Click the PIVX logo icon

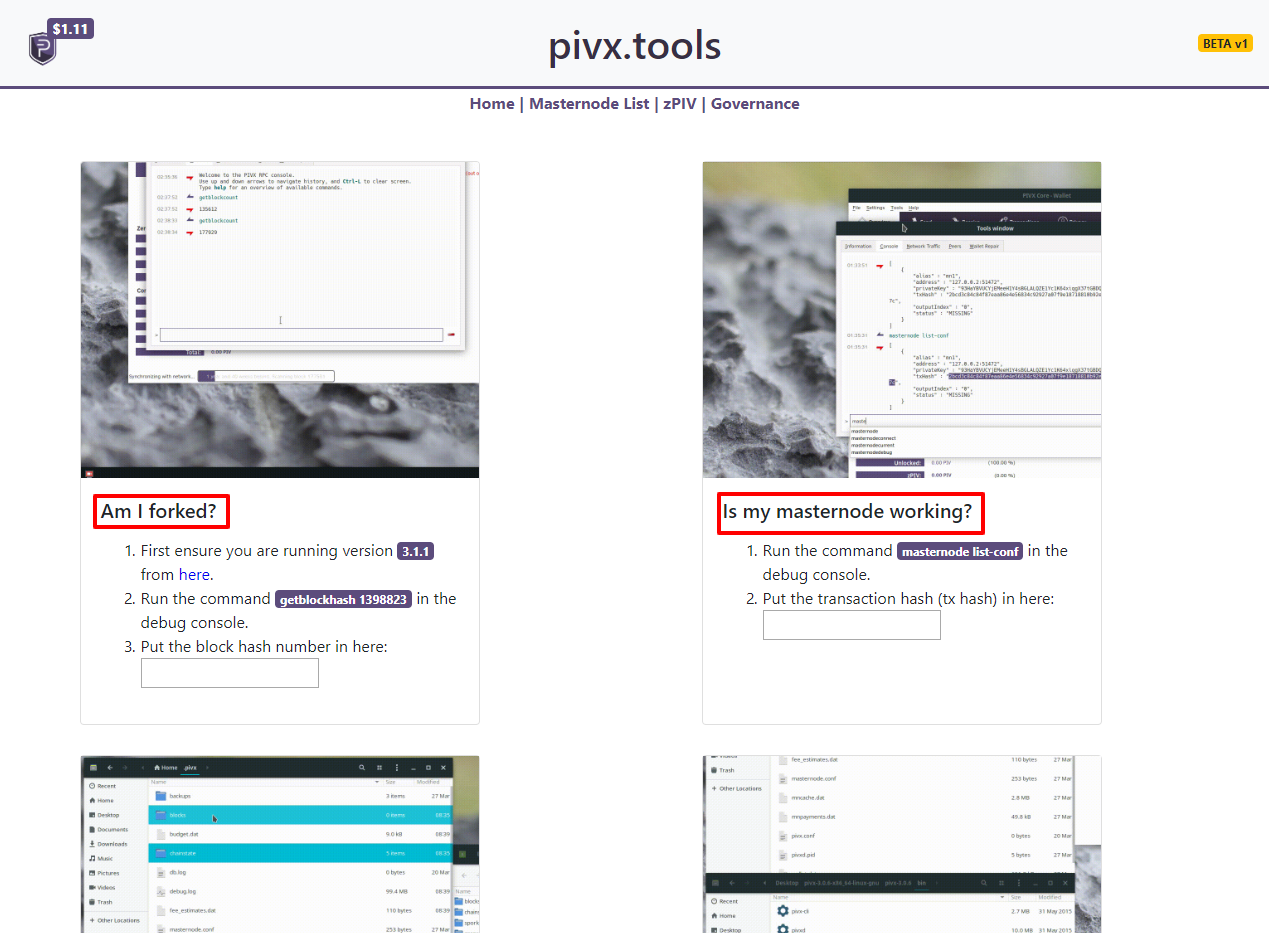42,48
